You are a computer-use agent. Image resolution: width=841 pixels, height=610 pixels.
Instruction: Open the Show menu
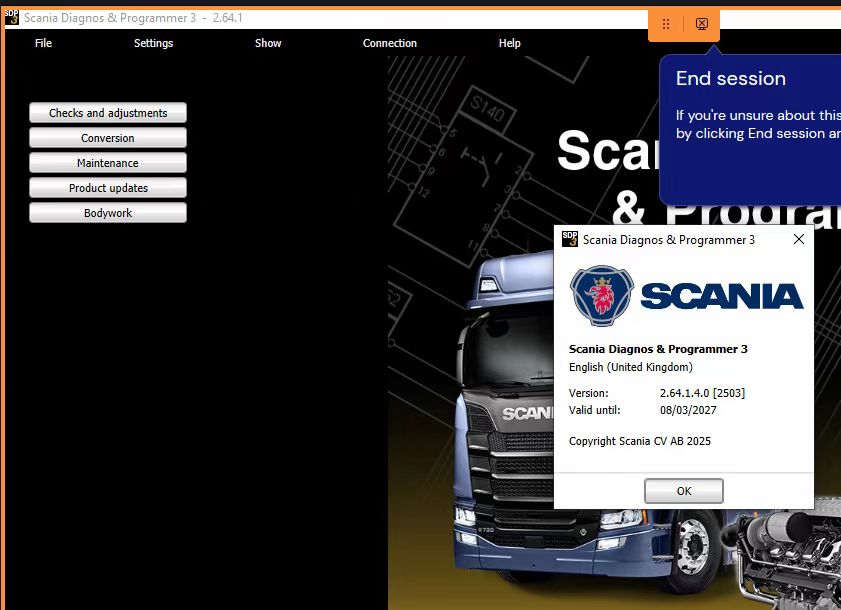[x=268, y=43]
